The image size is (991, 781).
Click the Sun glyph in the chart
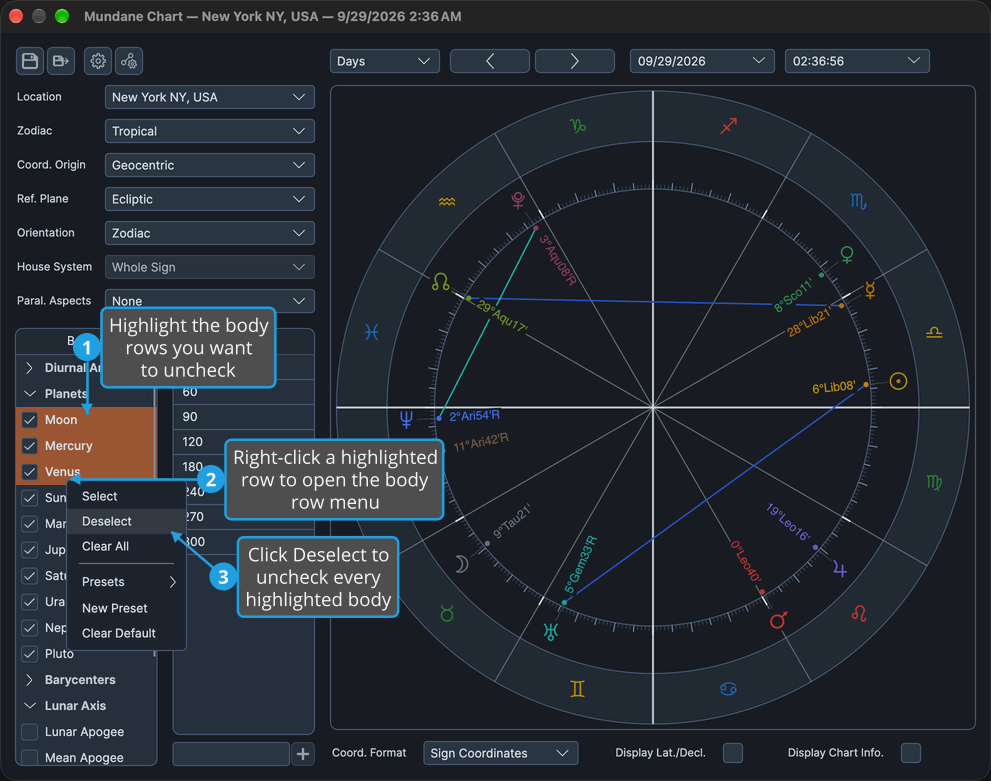point(898,381)
